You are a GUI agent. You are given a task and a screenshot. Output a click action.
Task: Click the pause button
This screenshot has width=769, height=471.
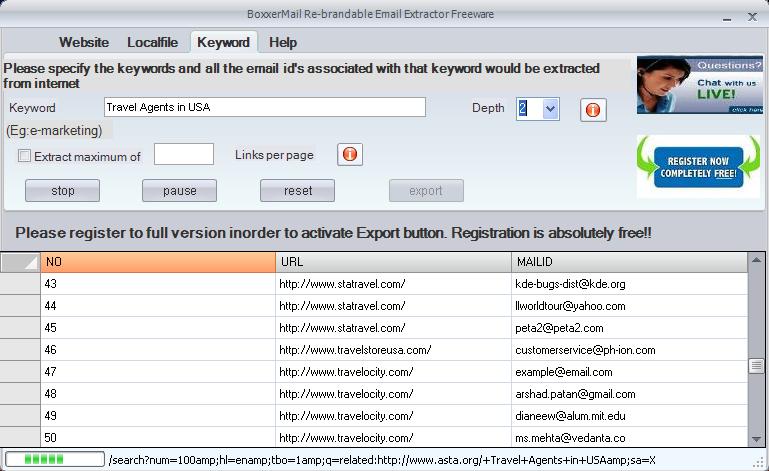pos(179,190)
